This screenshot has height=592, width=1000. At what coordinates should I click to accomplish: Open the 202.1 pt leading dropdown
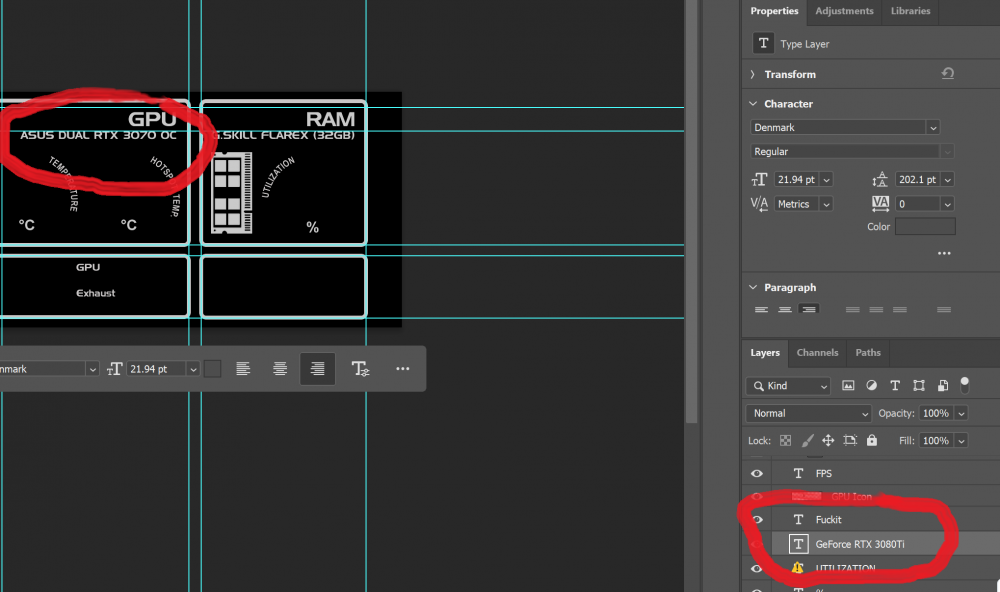tap(948, 180)
